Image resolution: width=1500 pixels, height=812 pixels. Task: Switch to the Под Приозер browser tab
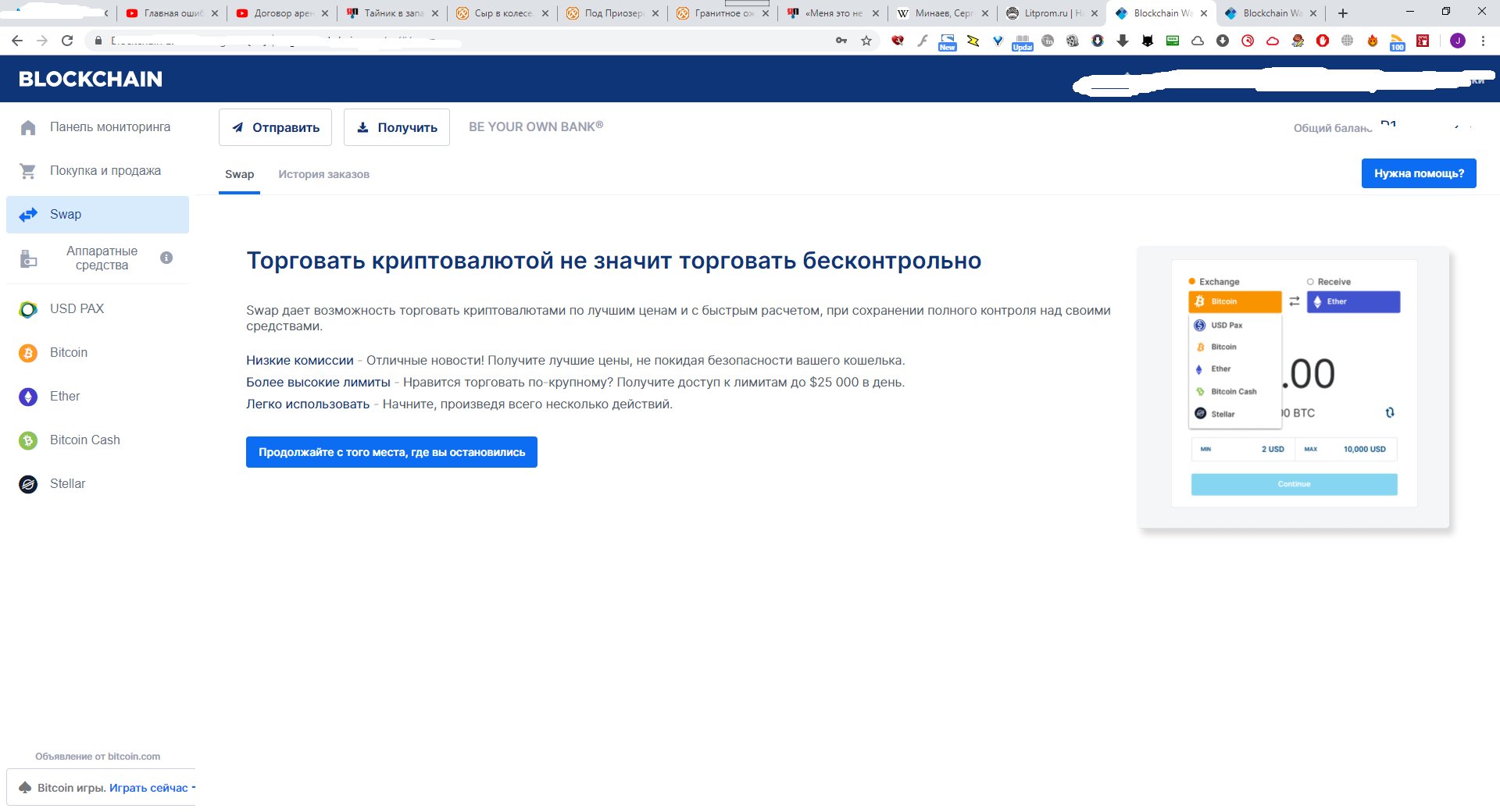point(612,13)
